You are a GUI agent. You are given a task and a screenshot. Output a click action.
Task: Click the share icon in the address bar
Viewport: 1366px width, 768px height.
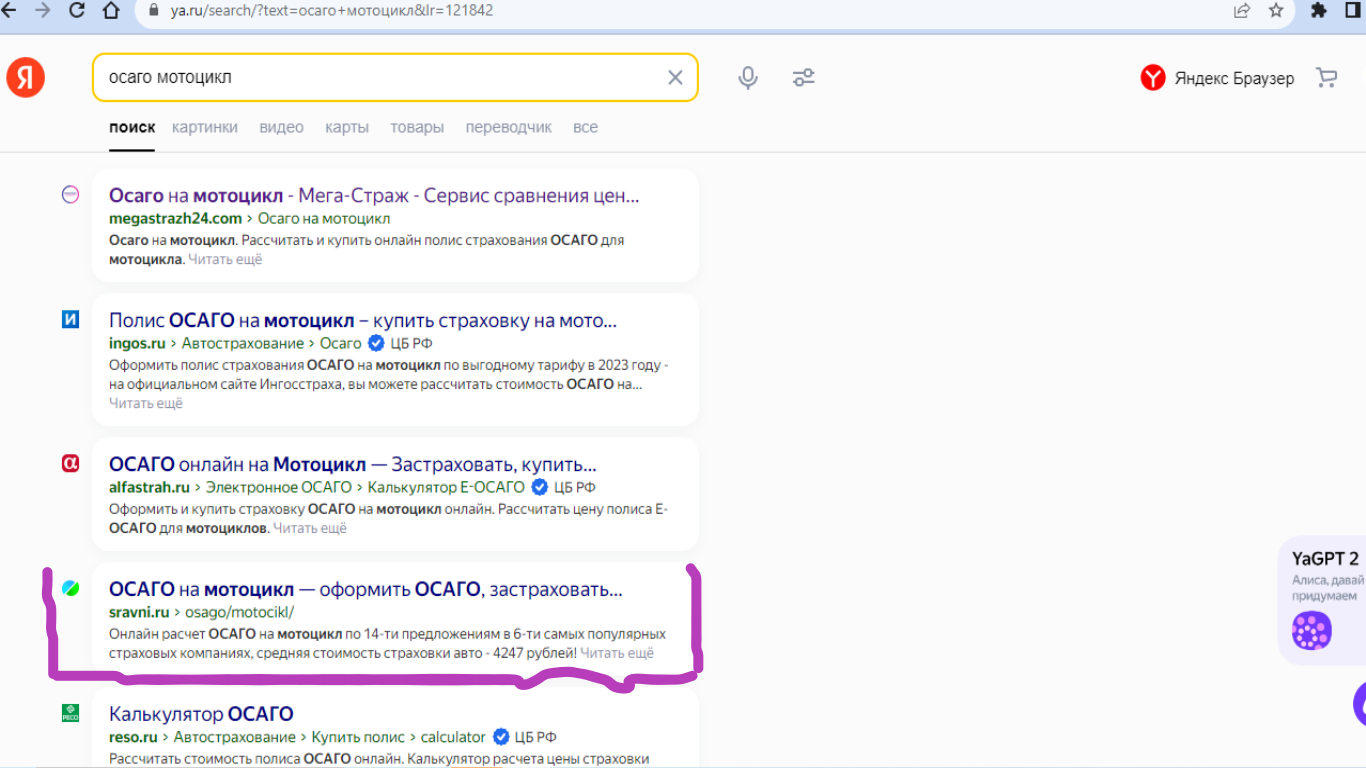tap(1242, 11)
